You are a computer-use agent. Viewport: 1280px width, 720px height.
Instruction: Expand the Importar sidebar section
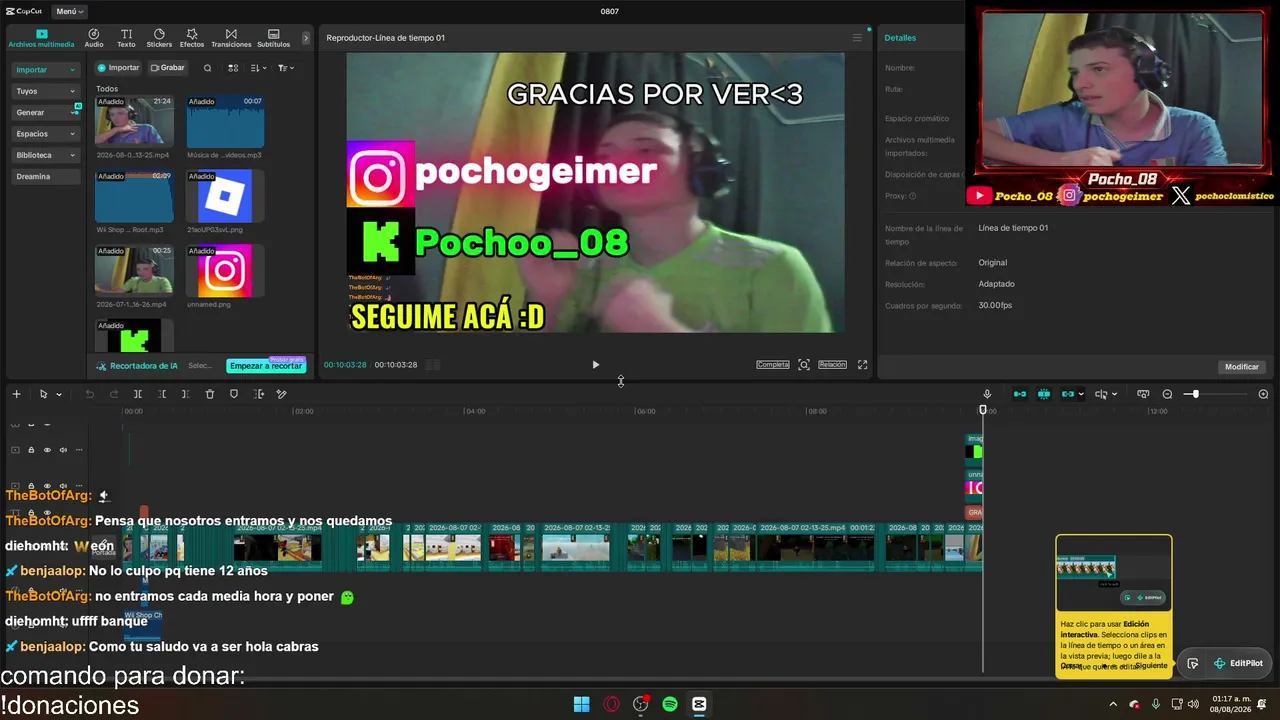pos(45,70)
